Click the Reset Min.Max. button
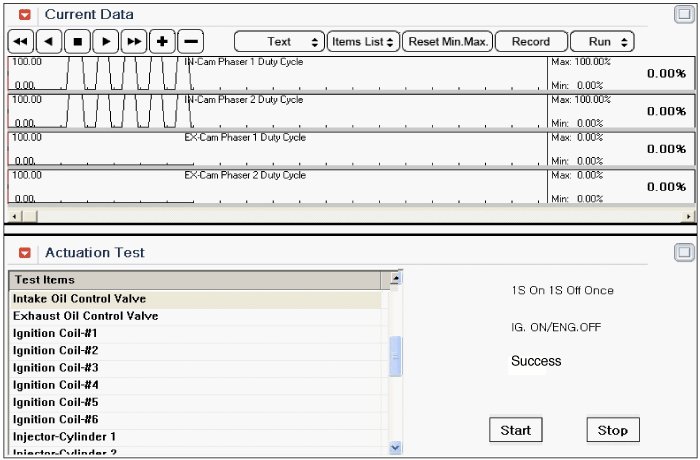 coord(447,42)
